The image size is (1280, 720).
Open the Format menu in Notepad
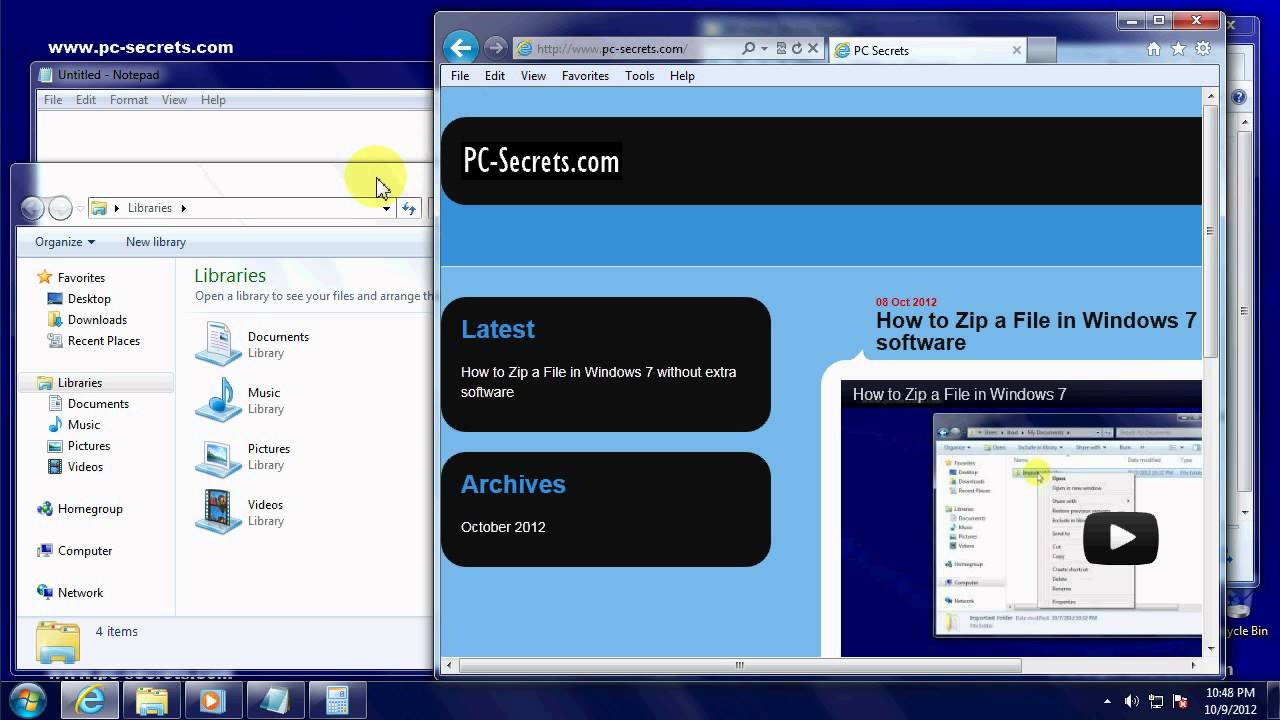pos(129,100)
